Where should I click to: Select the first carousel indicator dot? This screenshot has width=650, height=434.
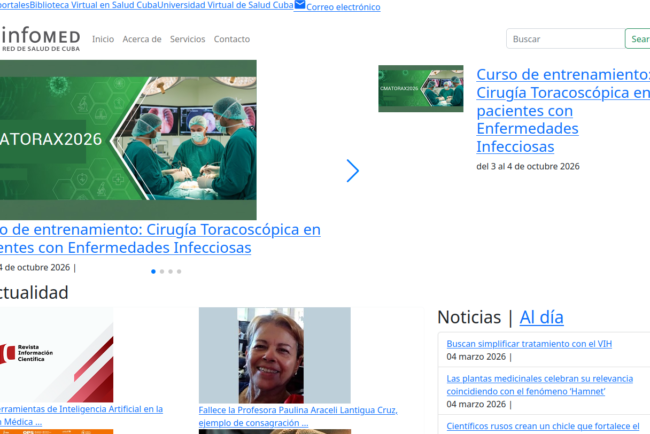tap(153, 271)
